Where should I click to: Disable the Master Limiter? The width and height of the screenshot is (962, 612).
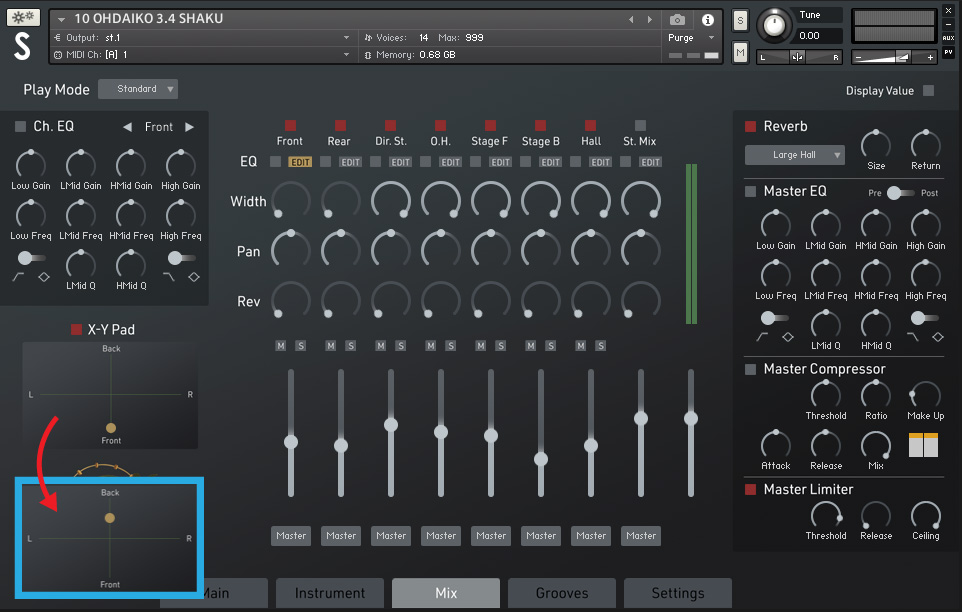point(750,489)
